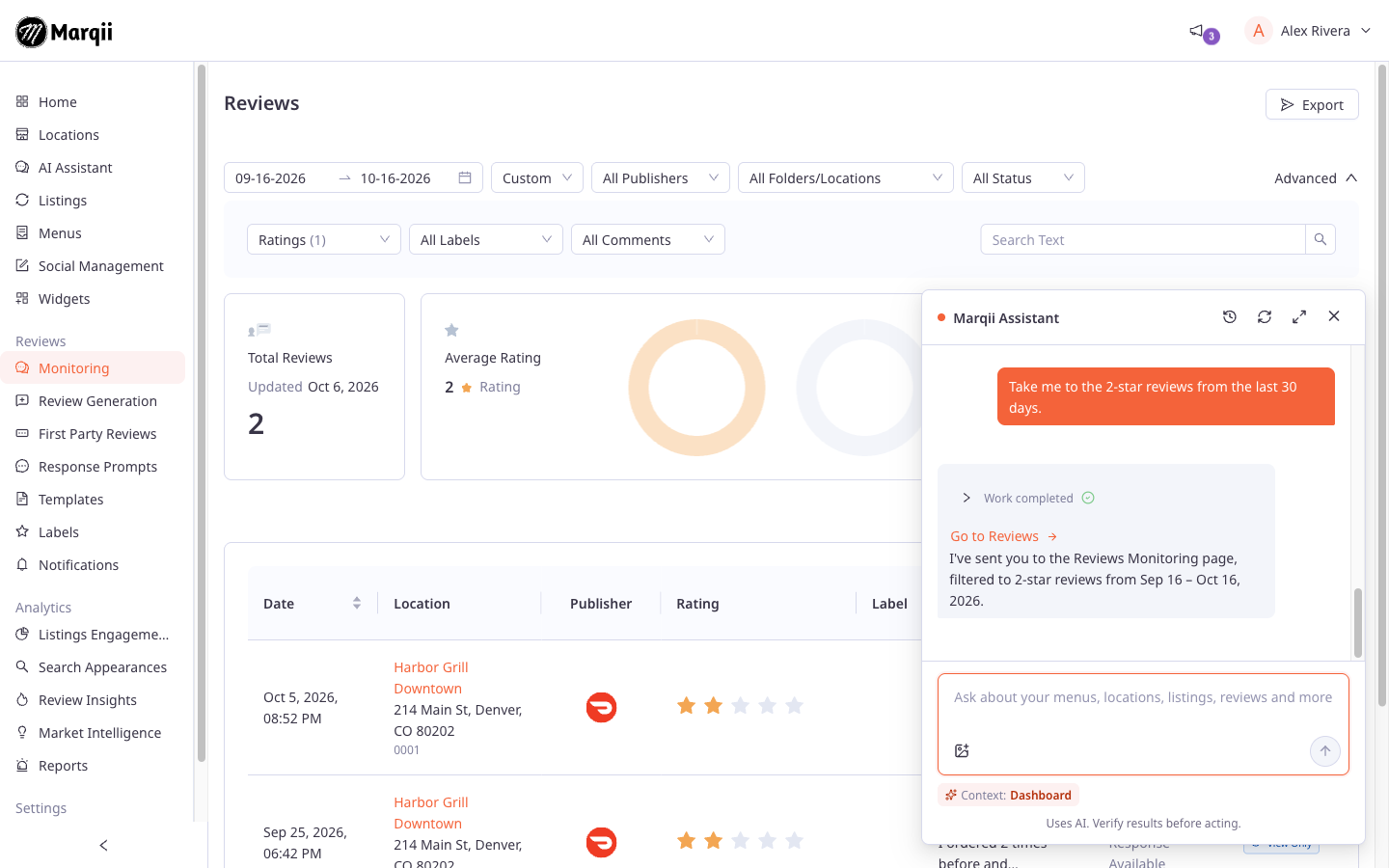Click DoorDash publisher icon for Sep 25 review
This screenshot has width=1389, height=868.
pos(601,842)
